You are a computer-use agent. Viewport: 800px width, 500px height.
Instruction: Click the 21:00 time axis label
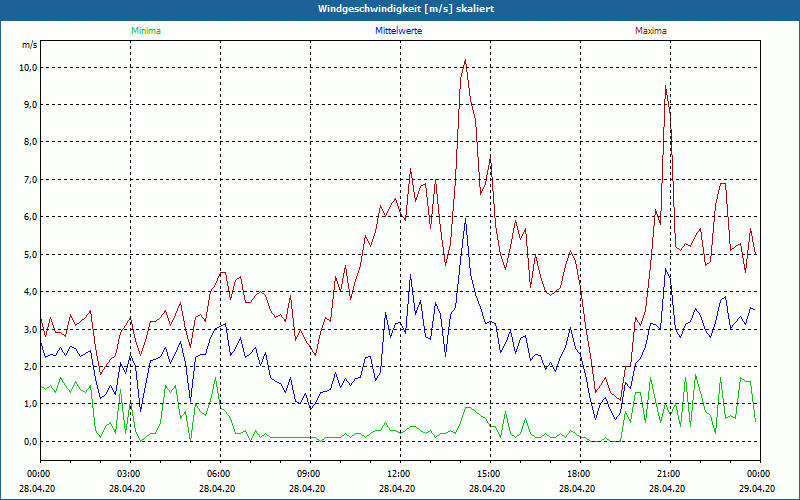point(670,474)
